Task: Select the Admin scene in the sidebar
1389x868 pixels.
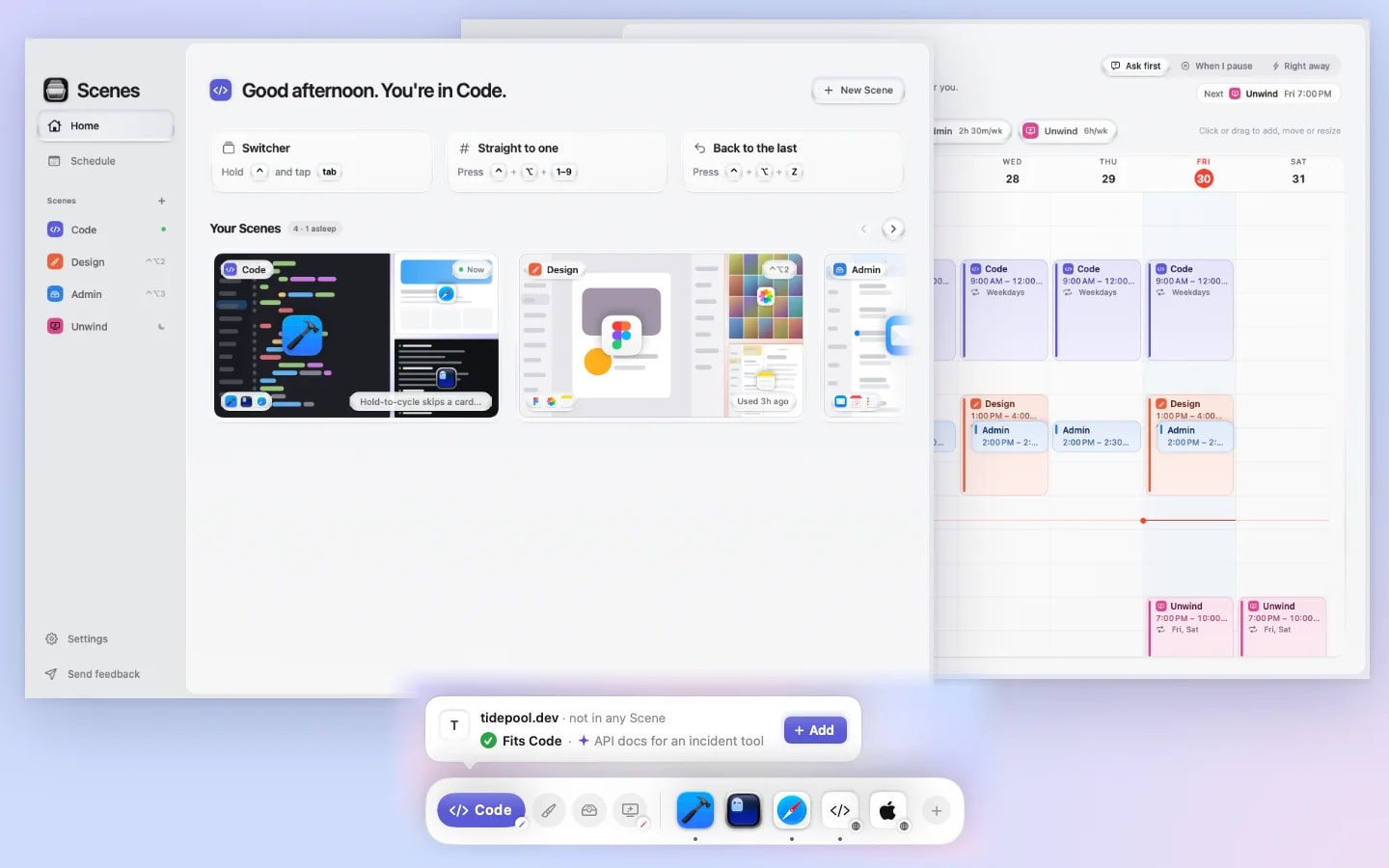Action: pos(105,294)
